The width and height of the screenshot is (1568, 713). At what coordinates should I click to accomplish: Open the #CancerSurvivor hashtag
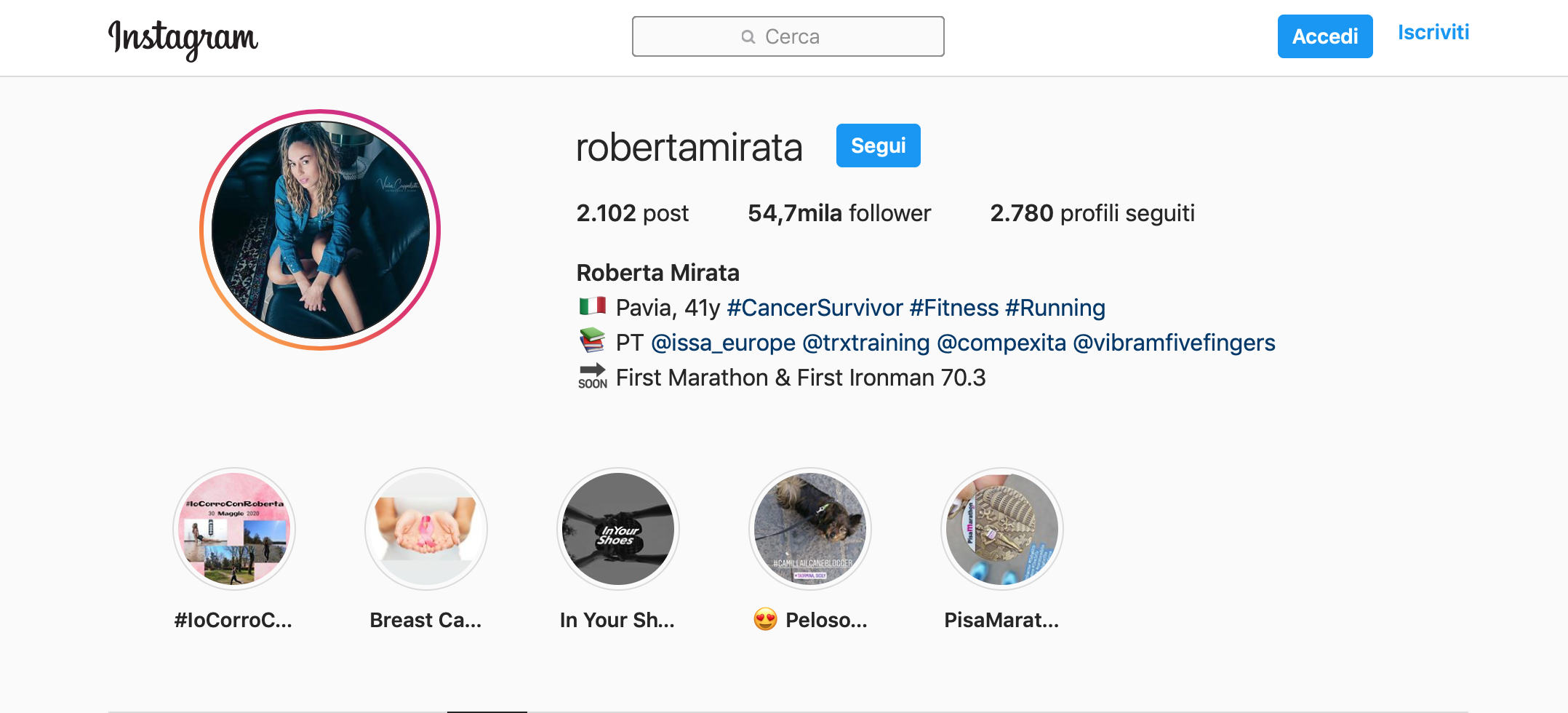(x=815, y=308)
